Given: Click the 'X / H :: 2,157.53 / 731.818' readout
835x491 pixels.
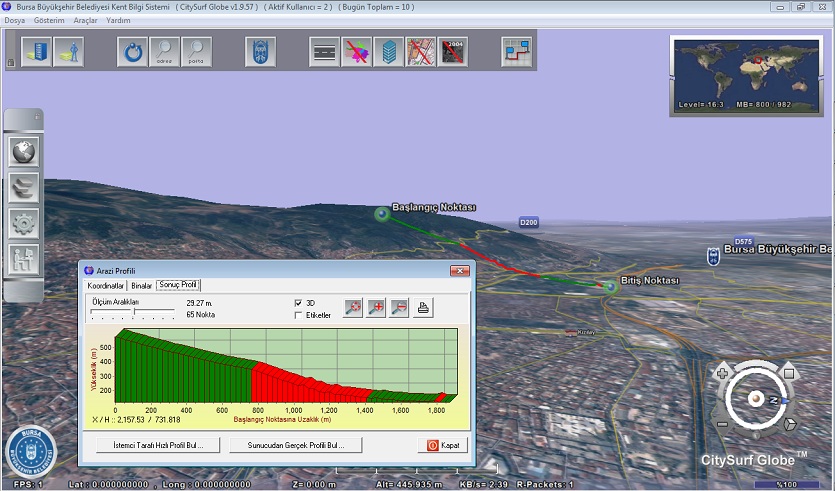Looking at the screenshot, I should [x=136, y=420].
